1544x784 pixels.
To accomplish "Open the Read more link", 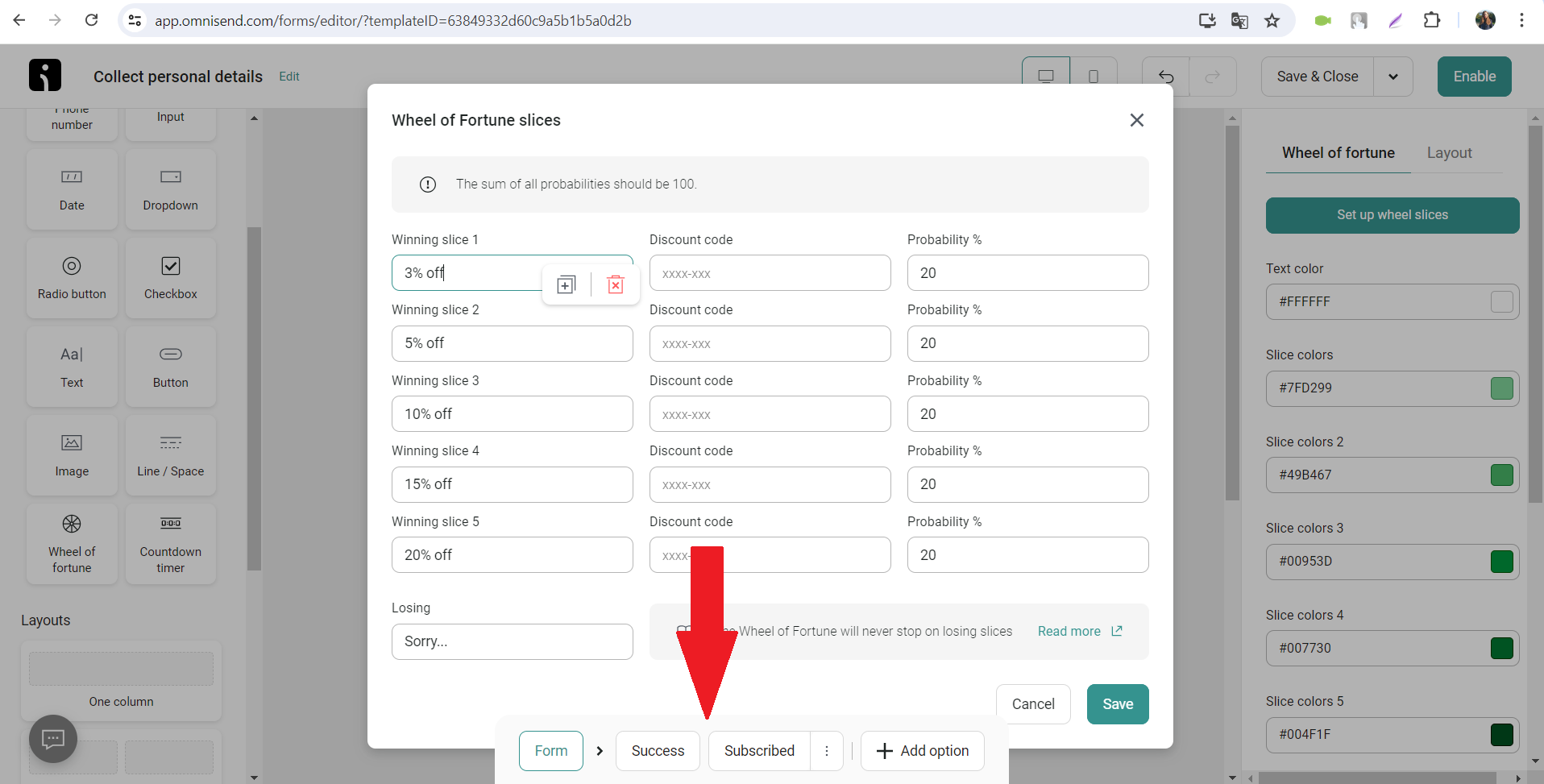I will tap(1080, 631).
